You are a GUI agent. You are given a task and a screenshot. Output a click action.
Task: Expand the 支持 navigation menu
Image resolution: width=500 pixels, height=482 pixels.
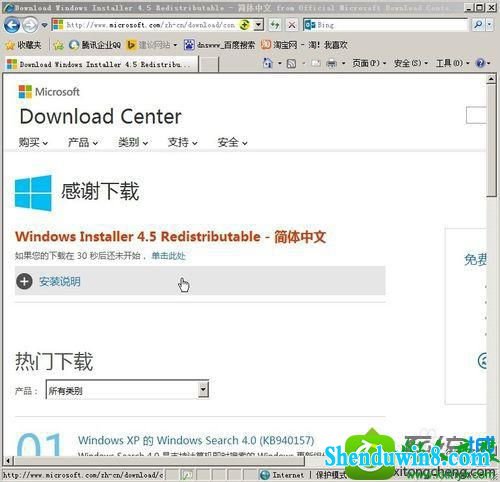[x=182, y=142]
